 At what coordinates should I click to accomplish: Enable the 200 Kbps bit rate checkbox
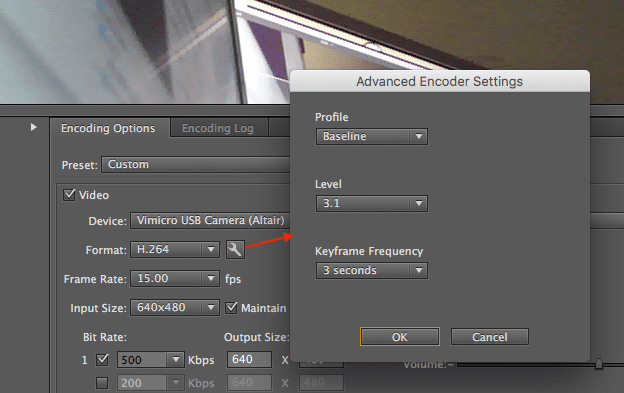click(x=102, y=383)
